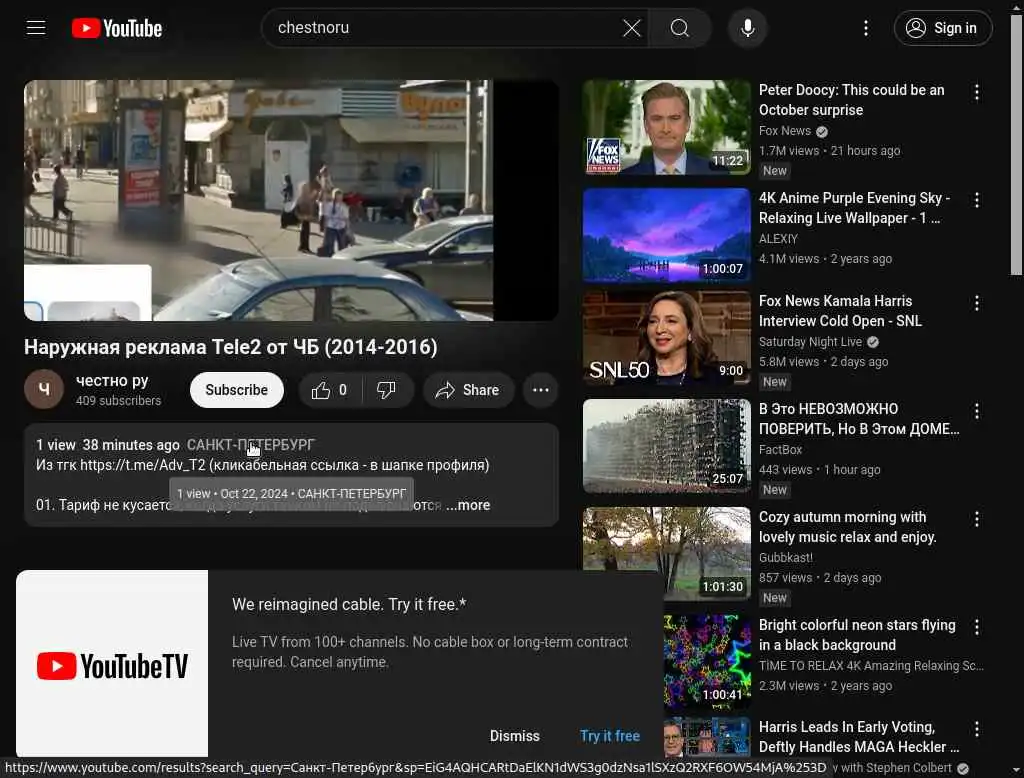Open more actions ellipsis under video

pos(541,390)
